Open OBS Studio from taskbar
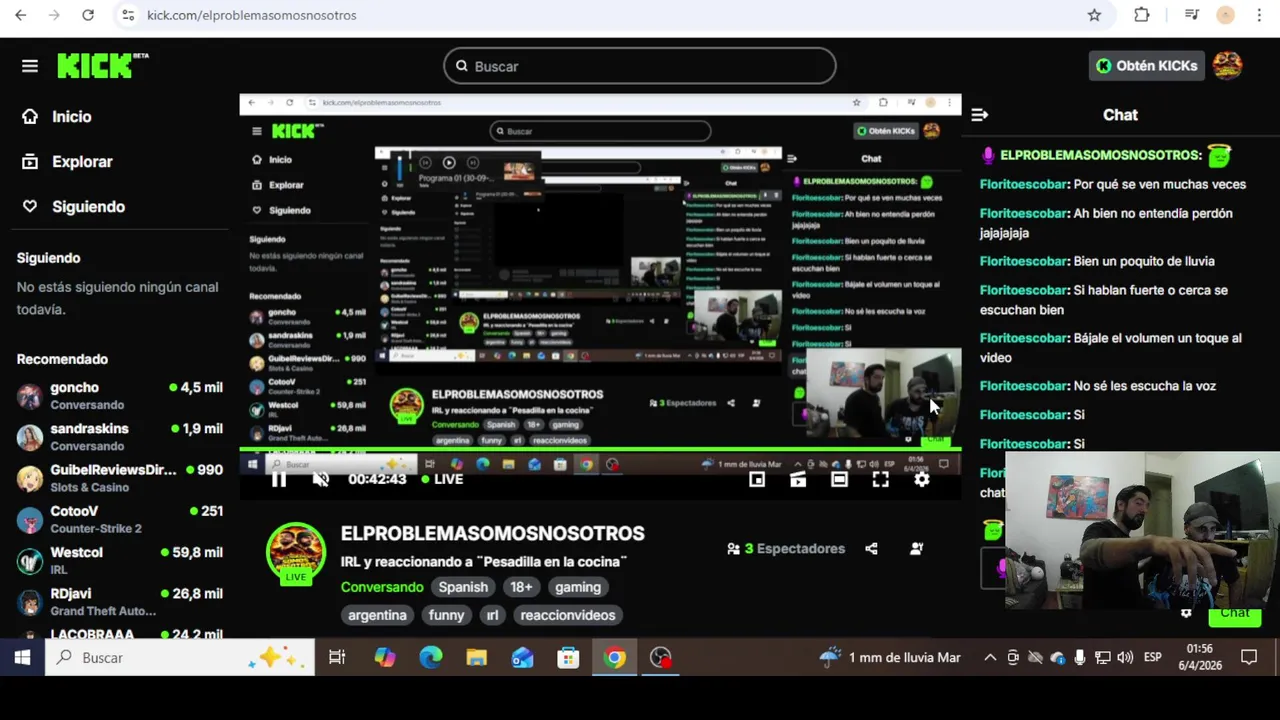Viewport: 1280px width, 720px height. [x=661, y=657]
